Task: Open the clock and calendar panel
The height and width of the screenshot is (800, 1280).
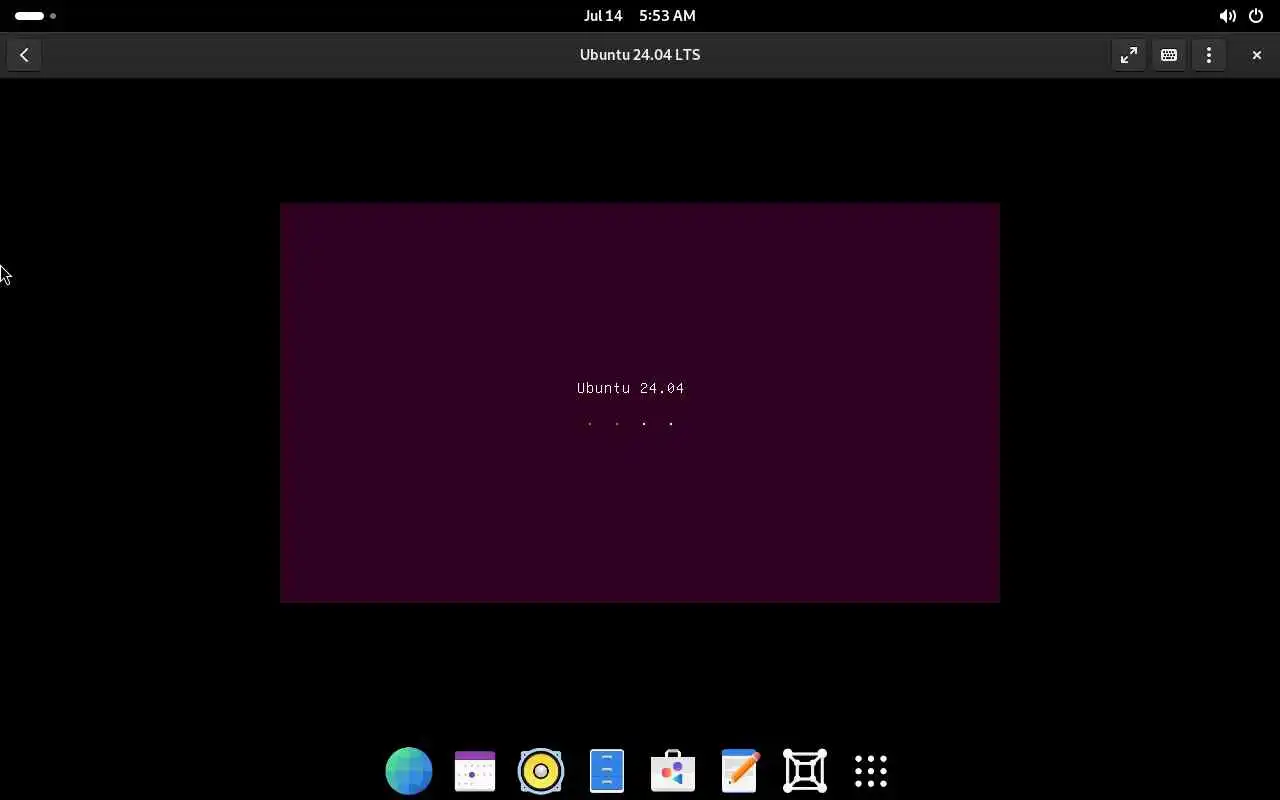Action: coord(640,16)
